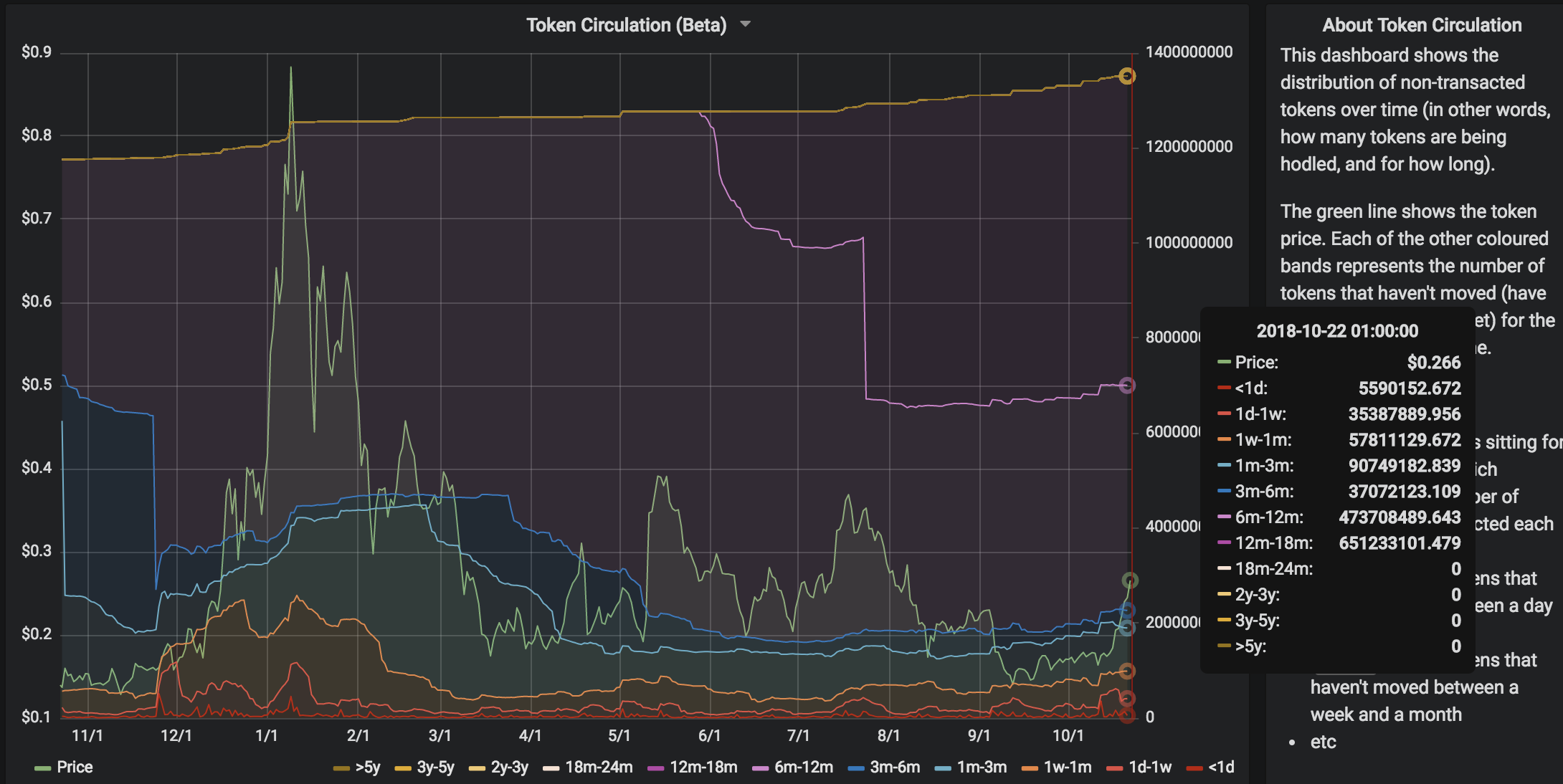1563x784 pixels.
Task: Open color picker for 3m-6m legend swatch
Action: pyautogui.click(x=856, y=768)
